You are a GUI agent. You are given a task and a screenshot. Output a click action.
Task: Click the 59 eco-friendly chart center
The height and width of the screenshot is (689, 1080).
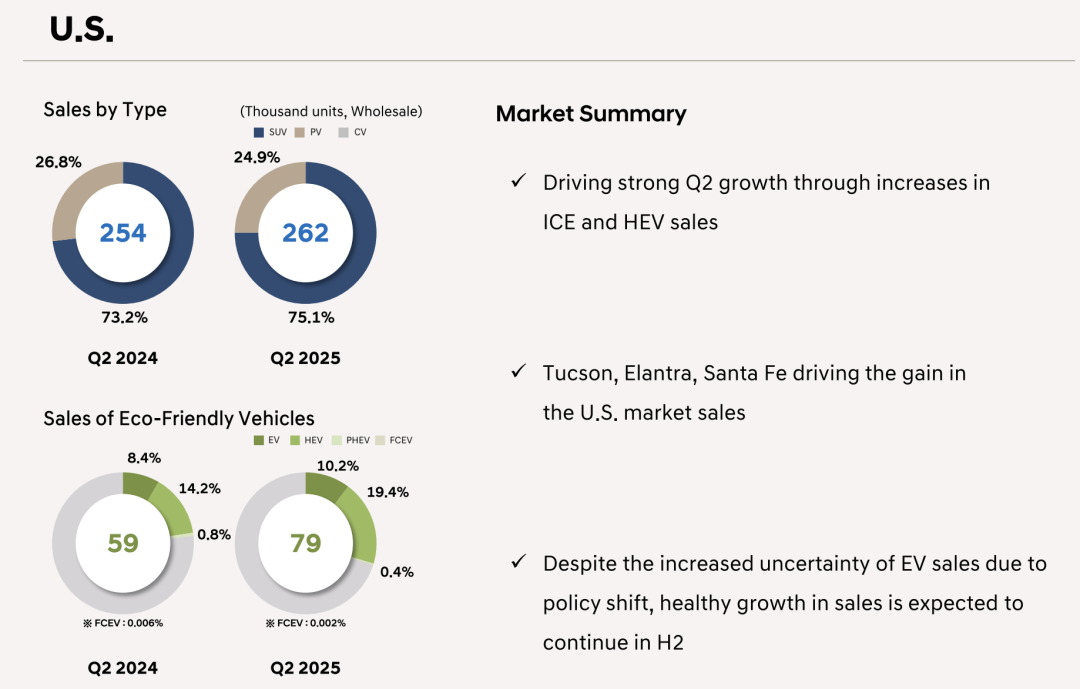click(x=123, y=543)
